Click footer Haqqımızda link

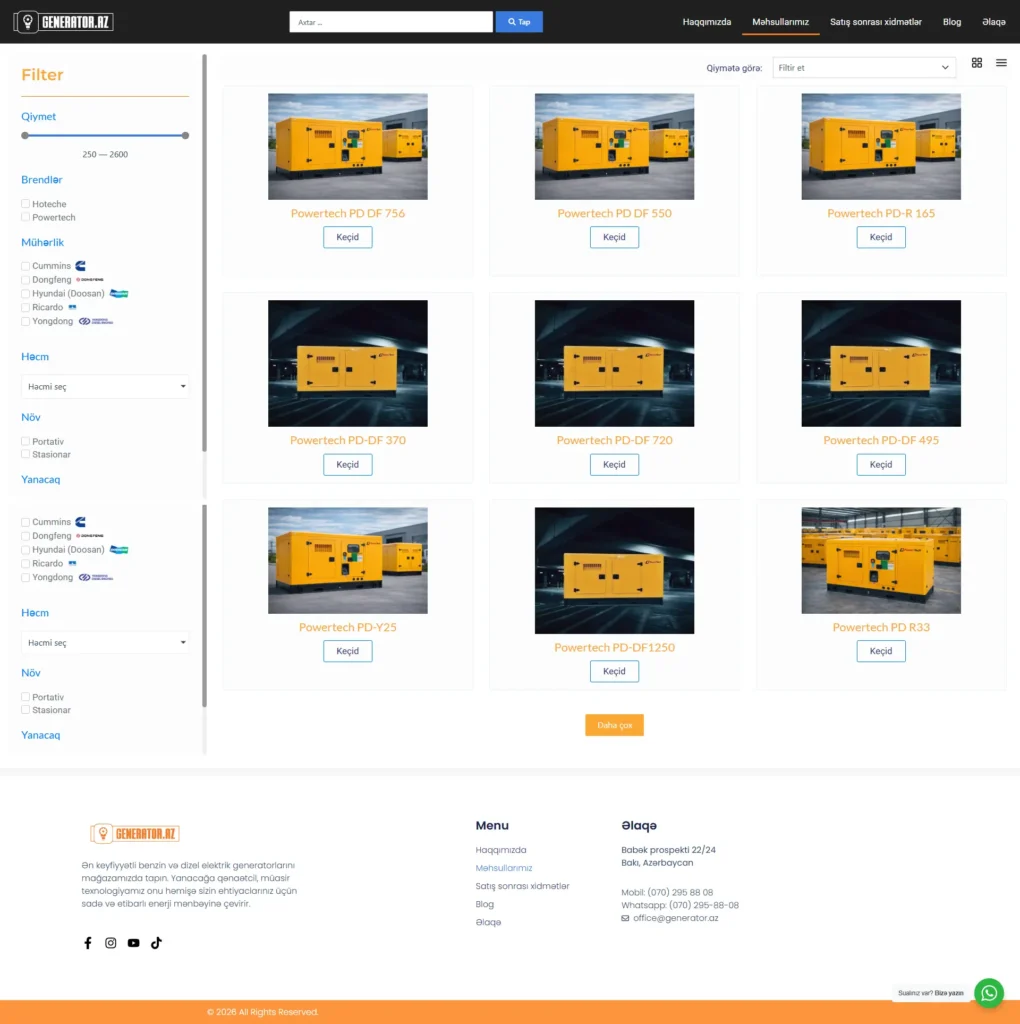tap(501, 850)
